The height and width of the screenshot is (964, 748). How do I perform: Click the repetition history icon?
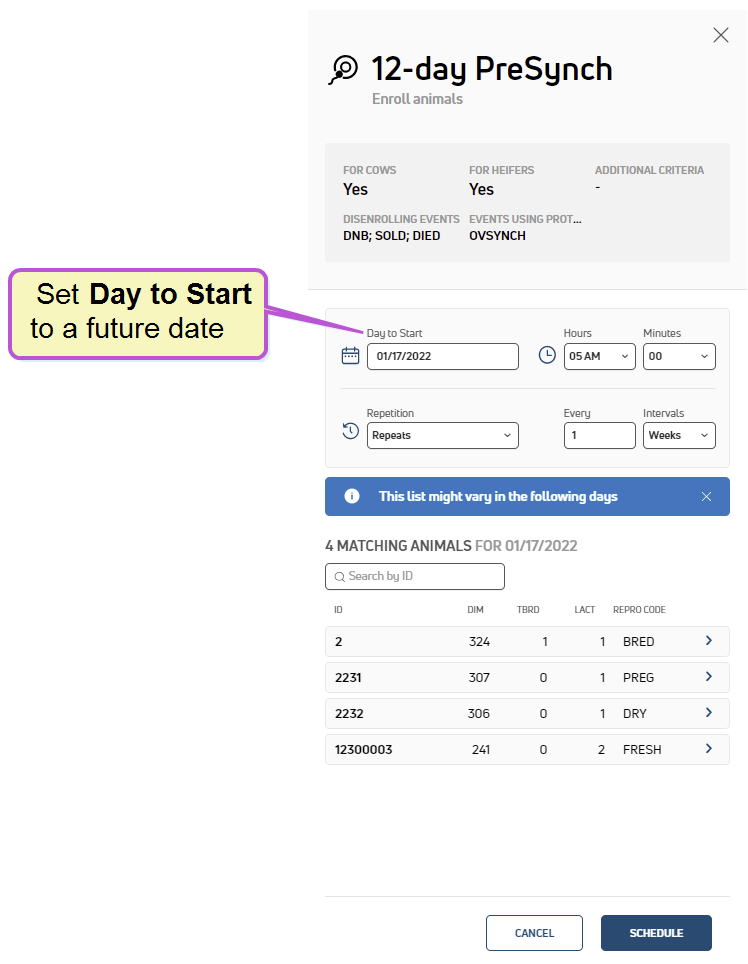(x=350, y=431)
